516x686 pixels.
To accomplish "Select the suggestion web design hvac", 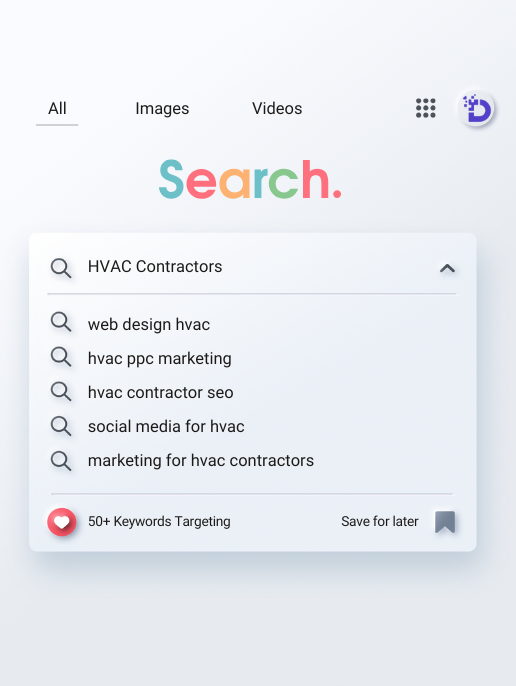I will click(149, 325).
